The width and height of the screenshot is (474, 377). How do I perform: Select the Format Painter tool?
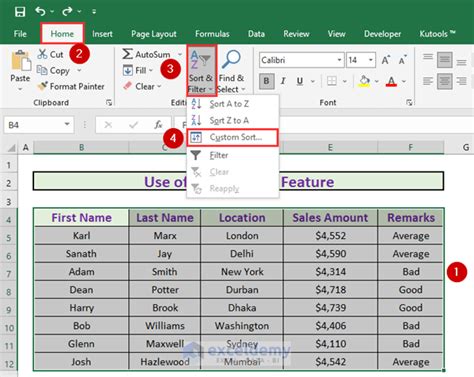point(71,87)
